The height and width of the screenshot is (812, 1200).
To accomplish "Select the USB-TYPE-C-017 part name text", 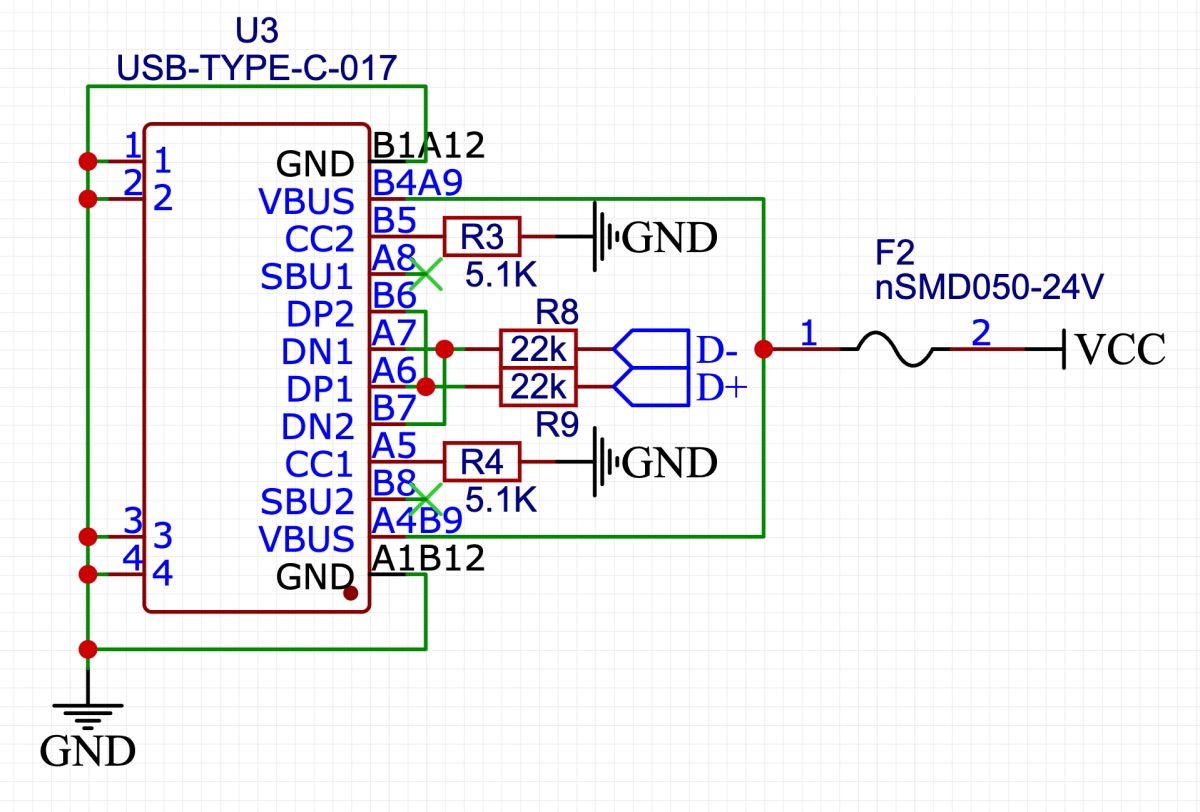I will coord(257,69).
